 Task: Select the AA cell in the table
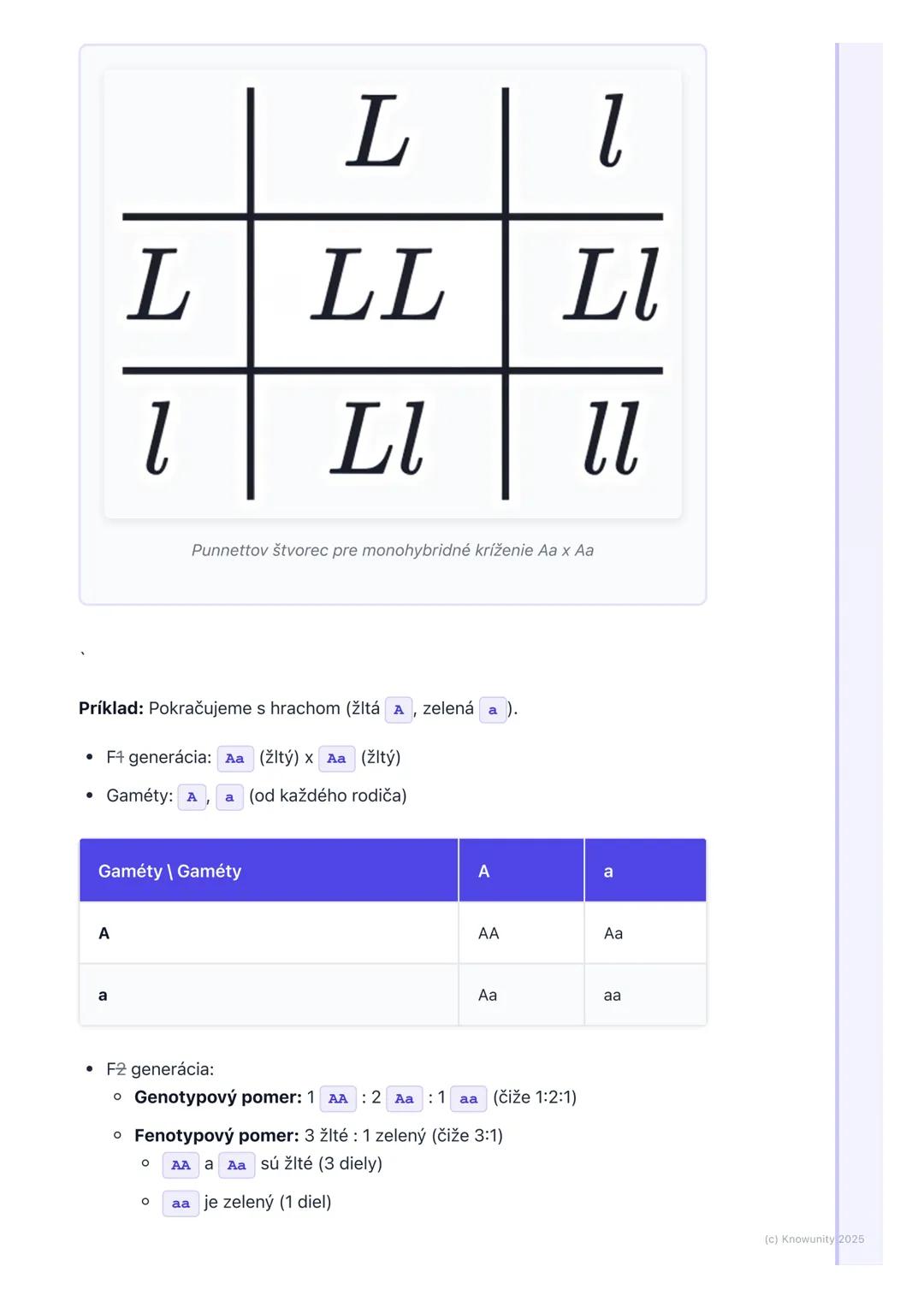point(489,933)
